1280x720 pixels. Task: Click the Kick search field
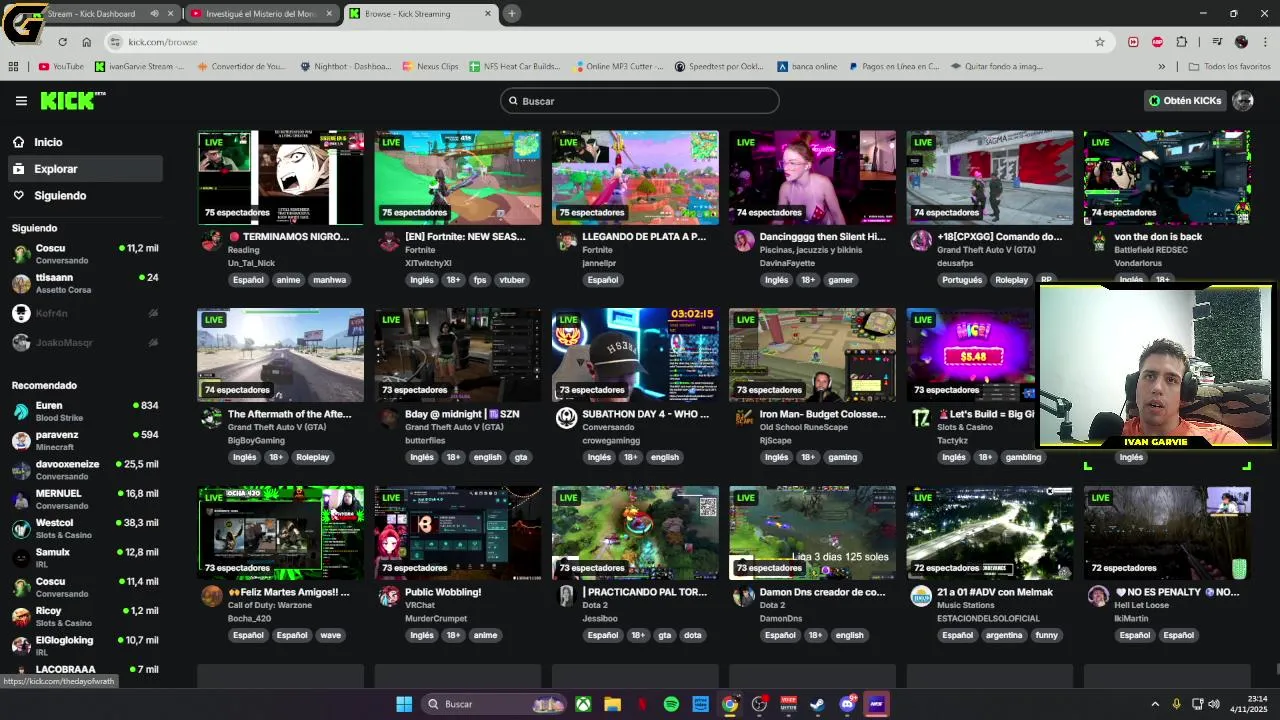(640, 101)
